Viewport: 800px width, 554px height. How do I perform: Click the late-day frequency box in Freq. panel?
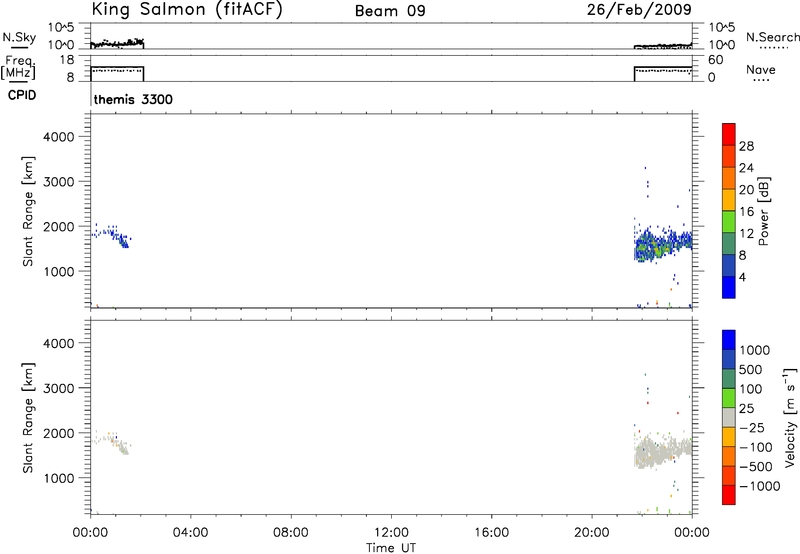coord(663,73)
